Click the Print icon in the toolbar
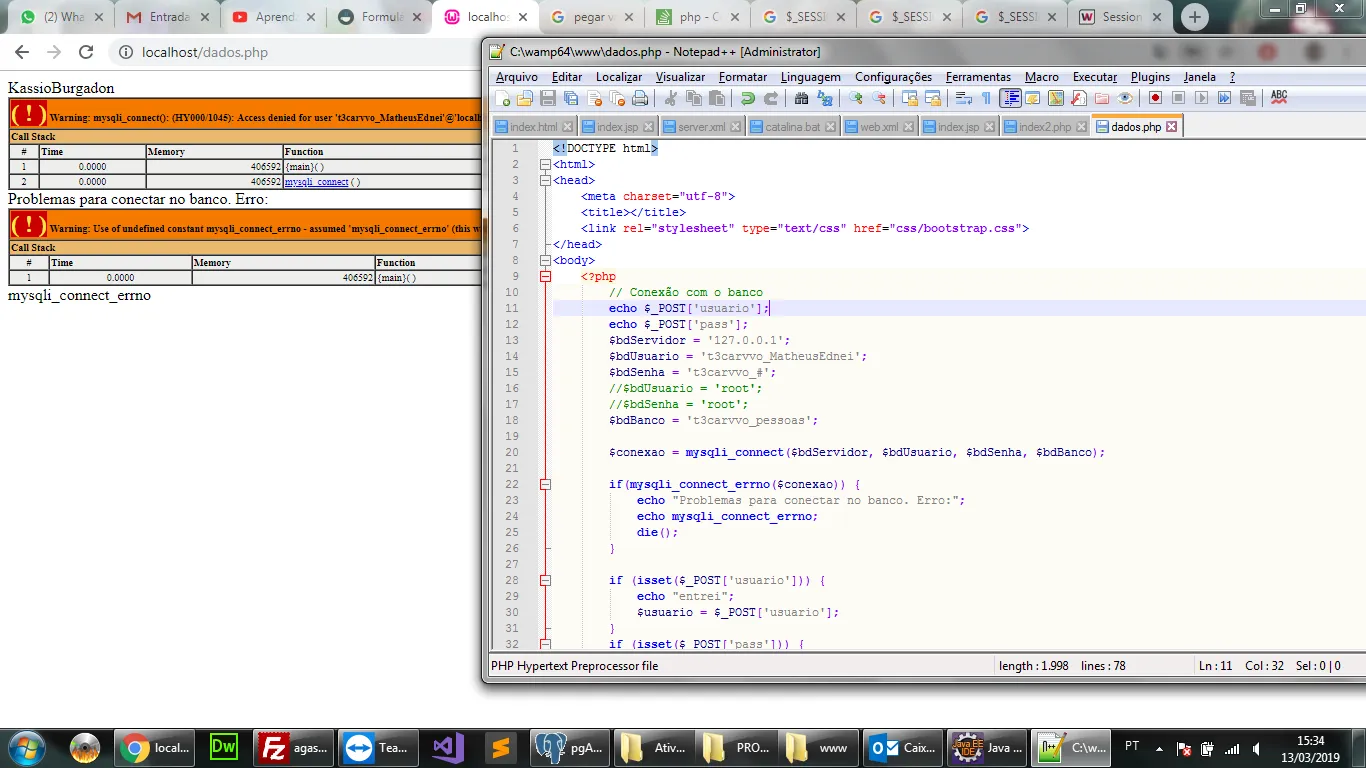 coord(640,98)
